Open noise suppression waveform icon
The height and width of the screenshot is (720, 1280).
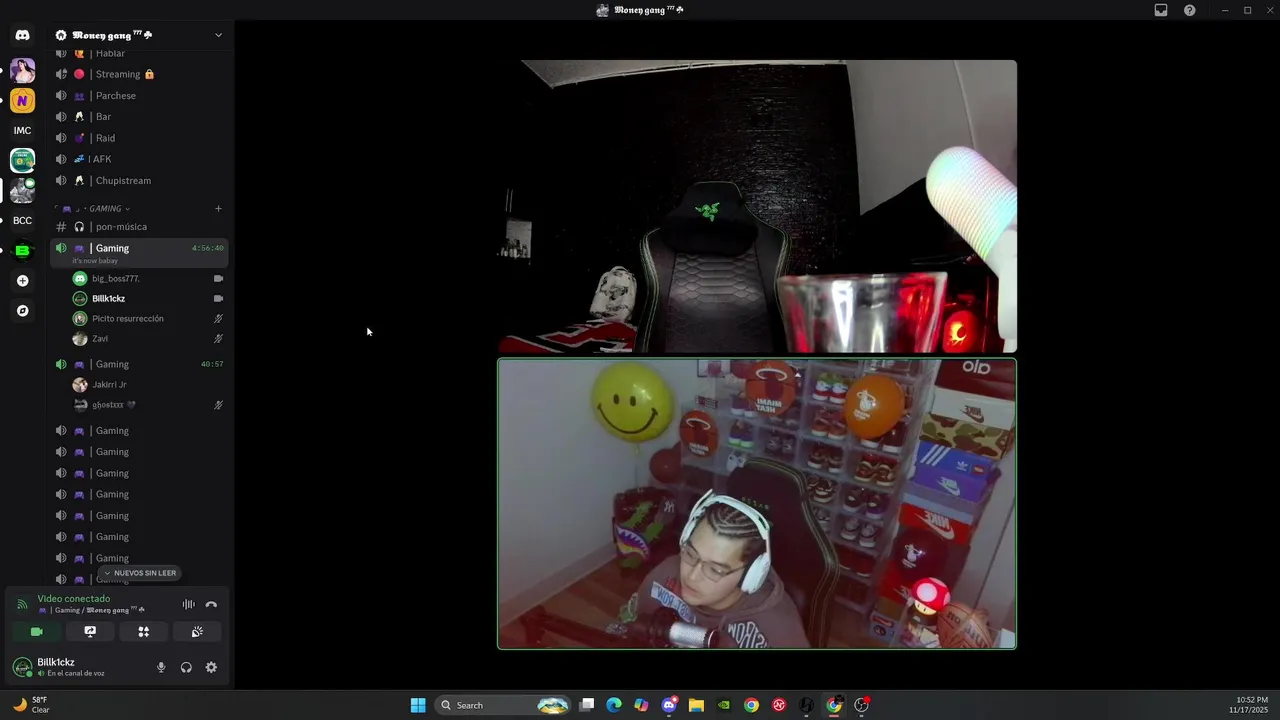tap(188, 605)
